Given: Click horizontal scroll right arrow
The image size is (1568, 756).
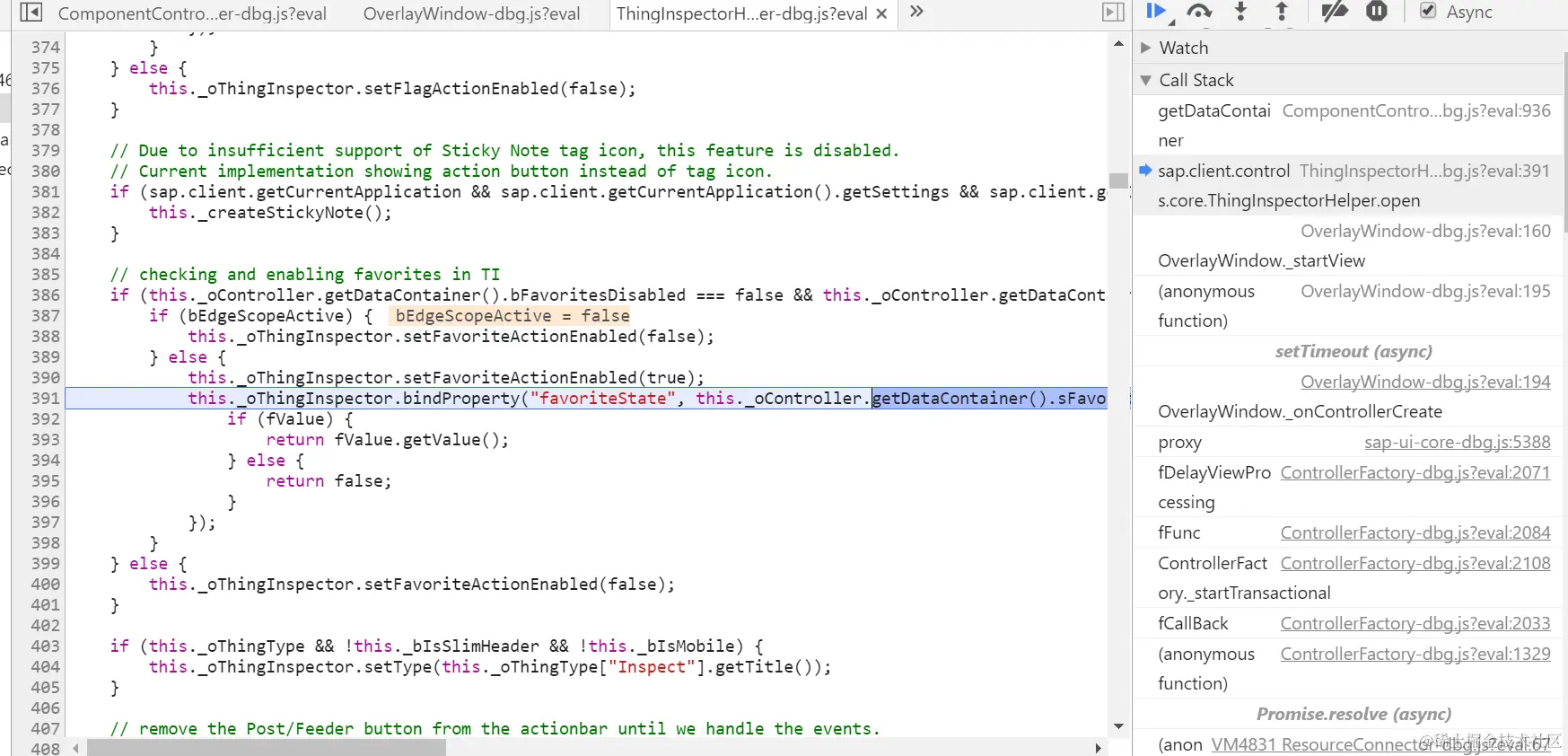Looking at the screenshot, I should click(1099, 748).
